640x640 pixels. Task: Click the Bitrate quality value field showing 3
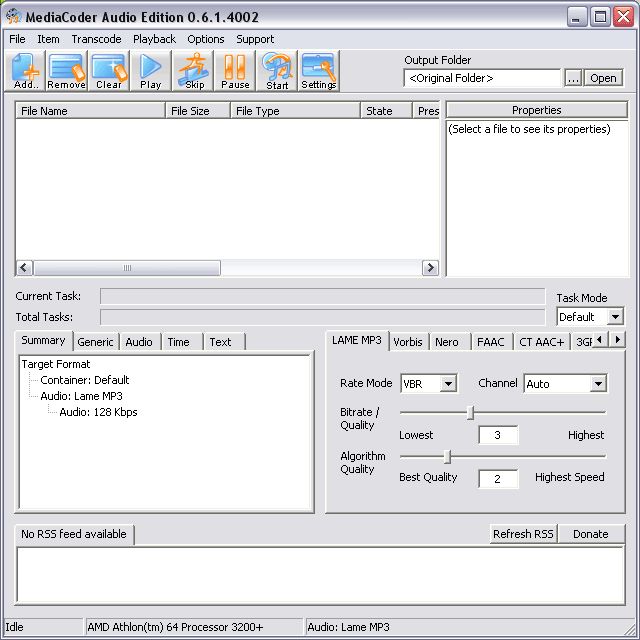[x=498, y=435]
